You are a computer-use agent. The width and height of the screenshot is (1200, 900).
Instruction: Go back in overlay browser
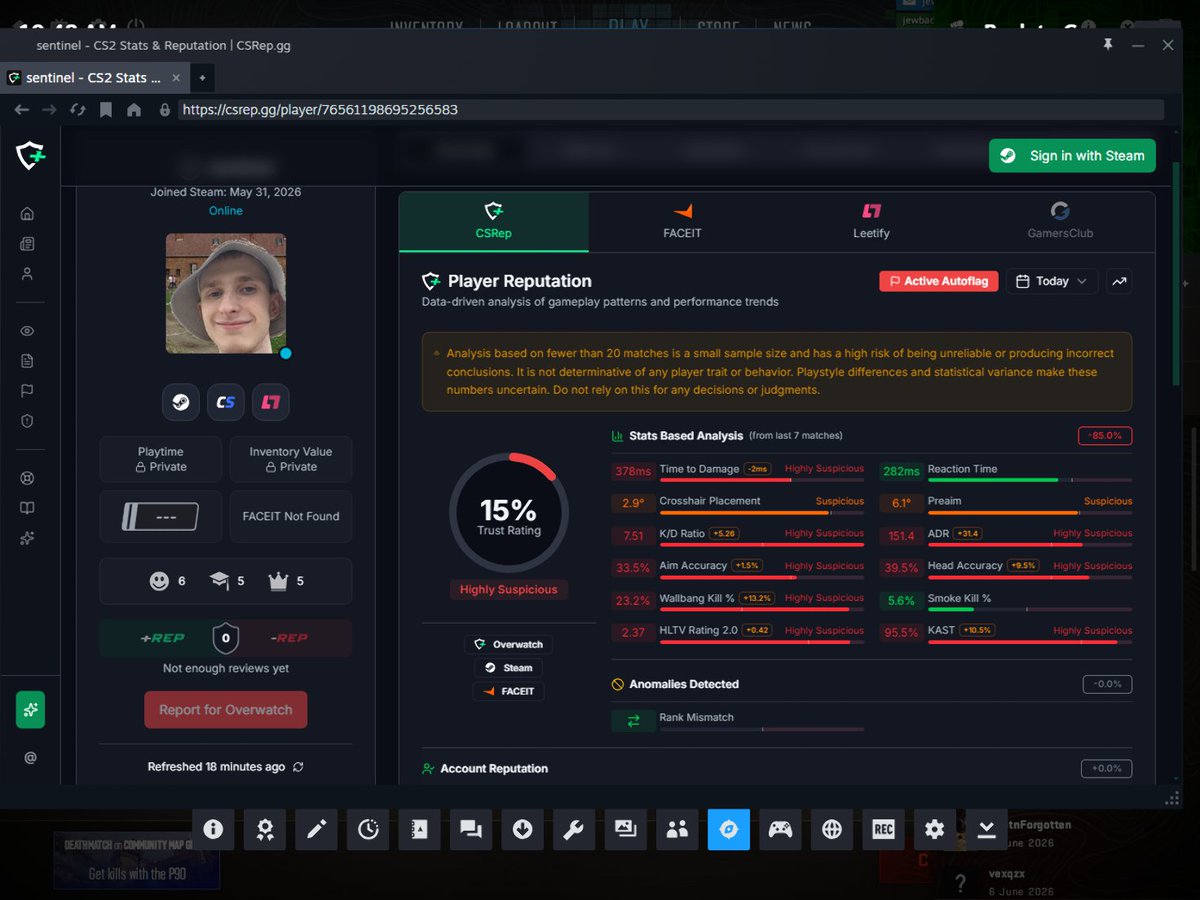21,110
